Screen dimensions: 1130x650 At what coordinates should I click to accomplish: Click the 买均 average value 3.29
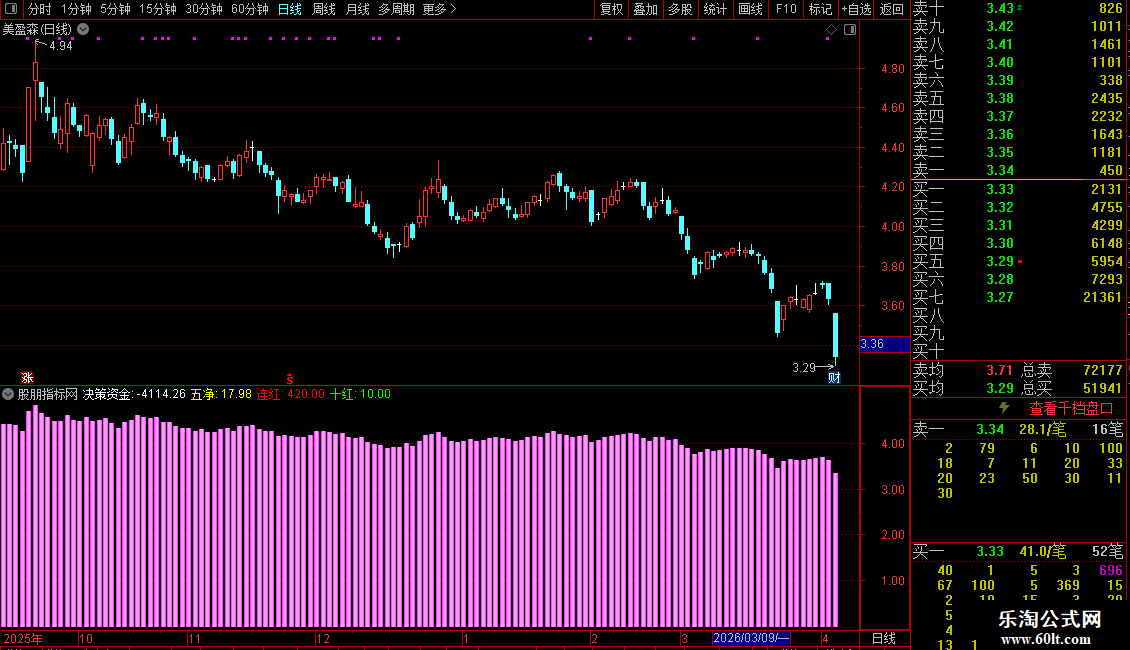(x=1000, y=388)
